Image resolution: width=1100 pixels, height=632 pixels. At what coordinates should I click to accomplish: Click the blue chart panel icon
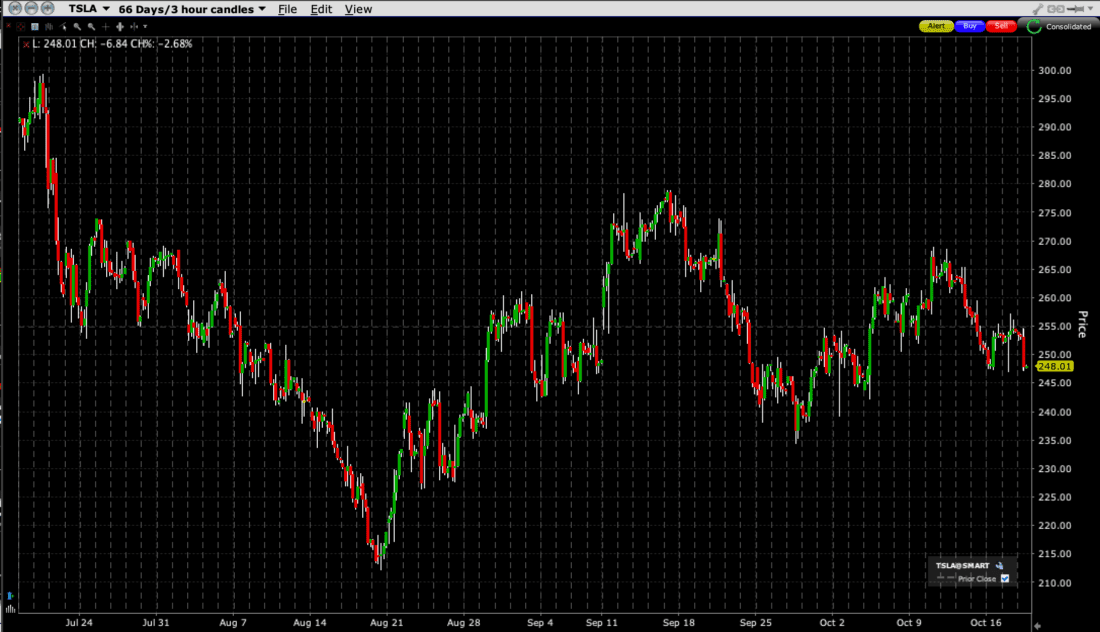[x=34, y=27]
